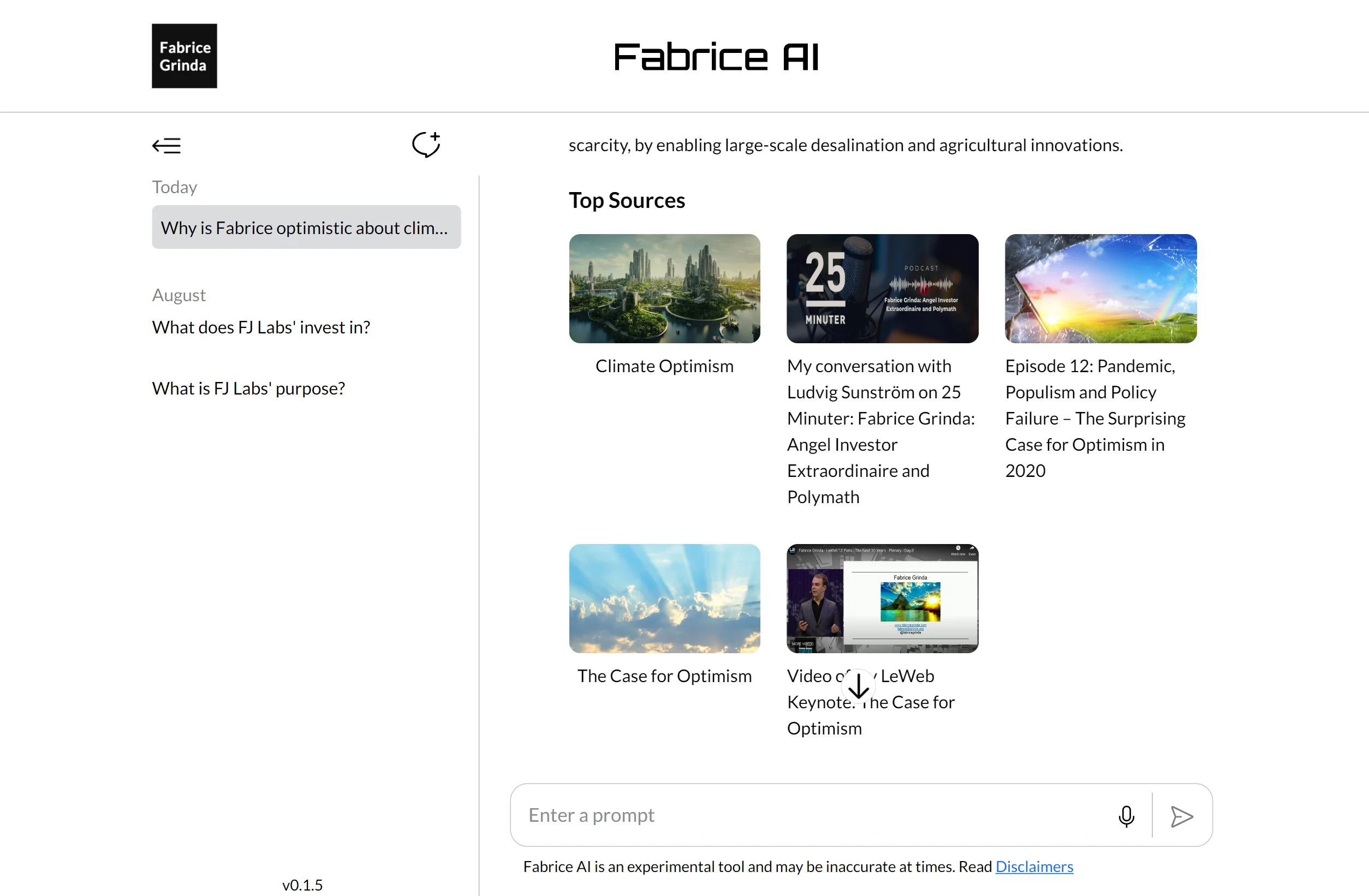Open the 'Why is Fabrice optimistic about clim...' chat
The height and width of the screenshot is (896, 1369).
pyautogui.click(x=306, y=227)
